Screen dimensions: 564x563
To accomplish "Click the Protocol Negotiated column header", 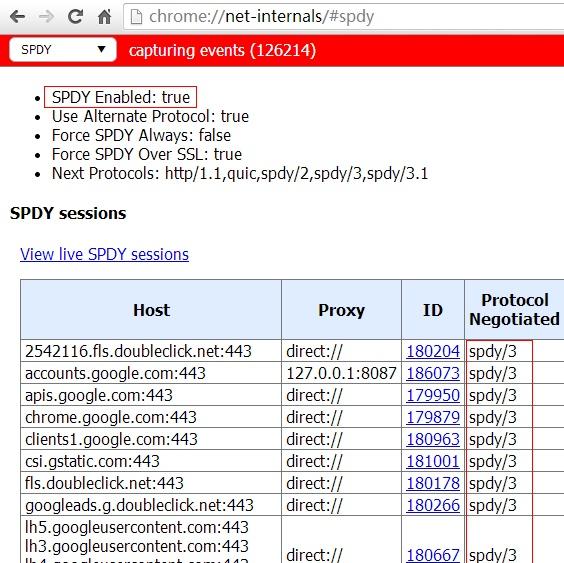I will 514,310.
